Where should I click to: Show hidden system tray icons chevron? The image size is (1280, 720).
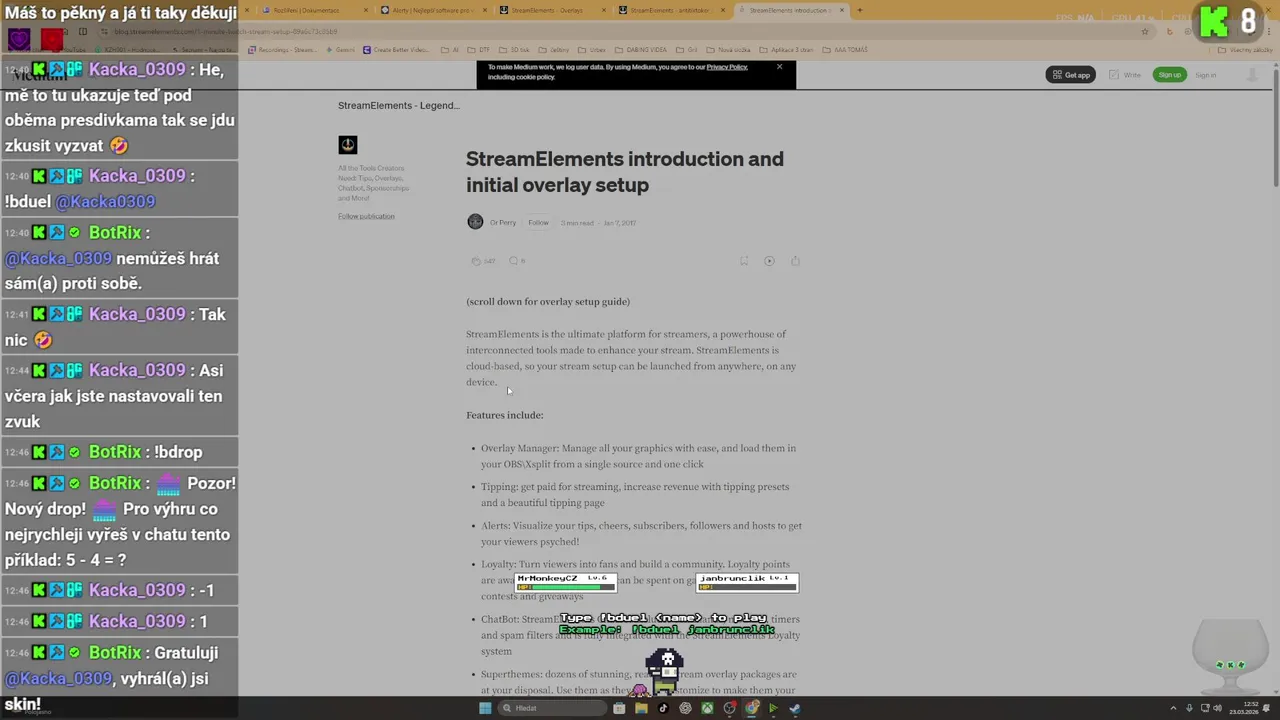[x=1175, y=708]
